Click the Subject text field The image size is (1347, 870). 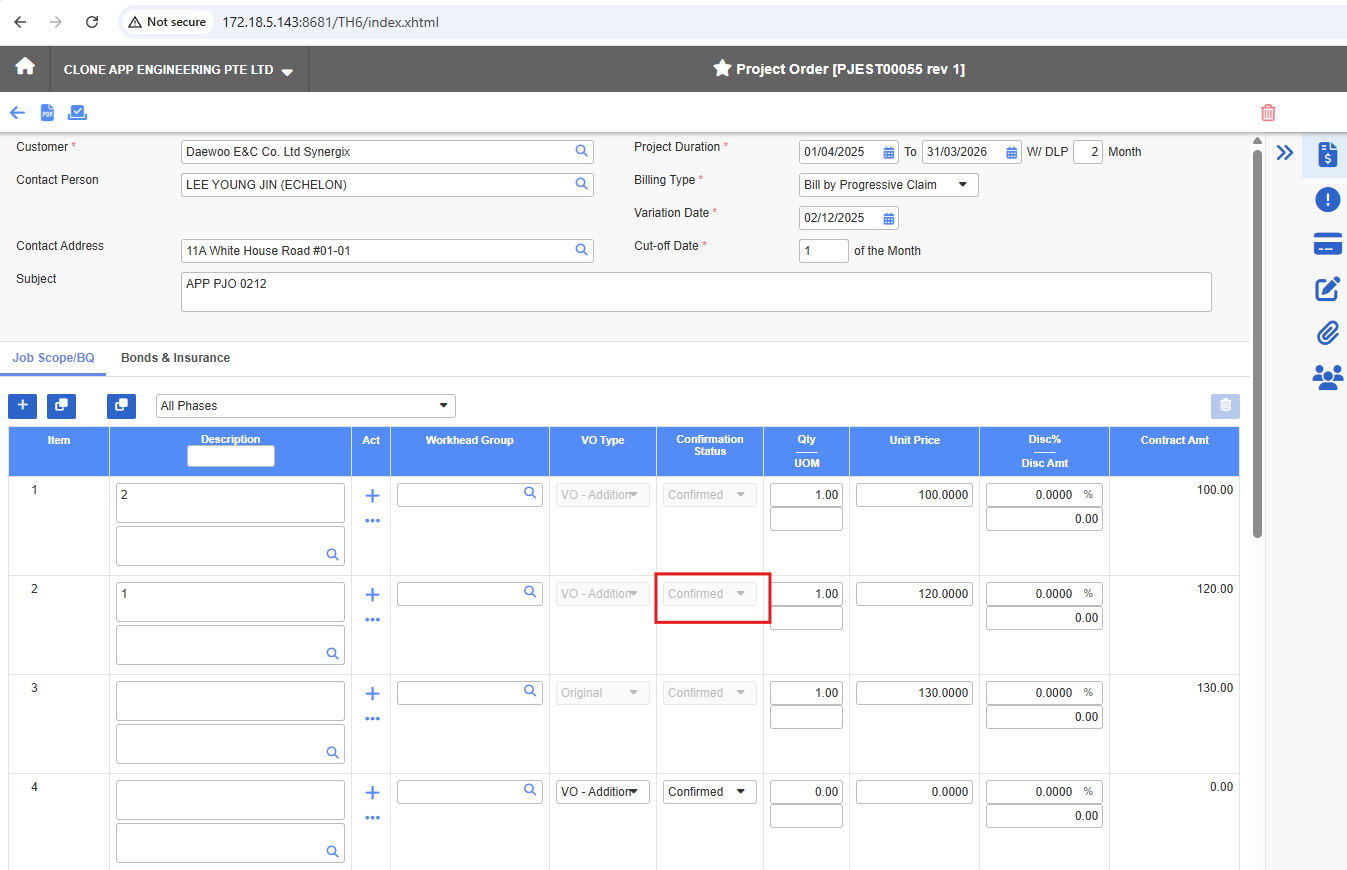pyautogui.click(x=695, y=292)
